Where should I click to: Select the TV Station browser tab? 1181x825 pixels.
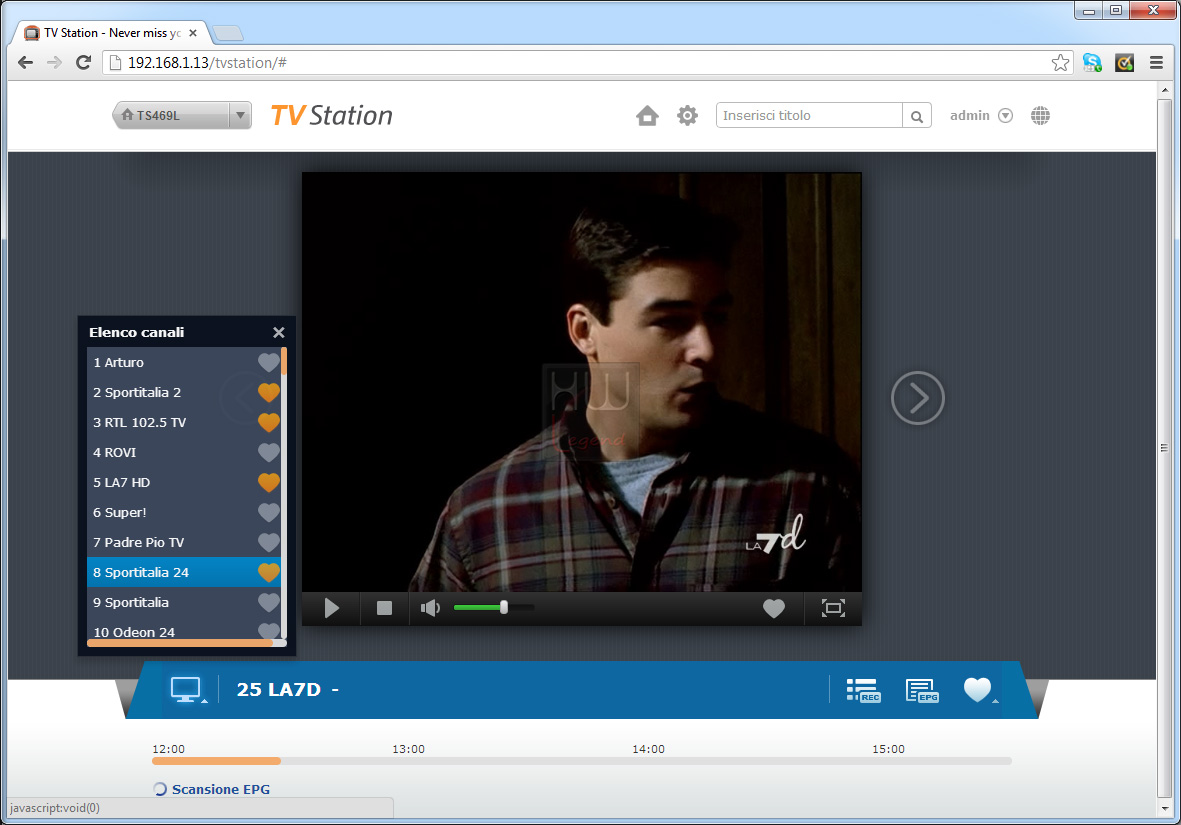(x=111, y=33)
